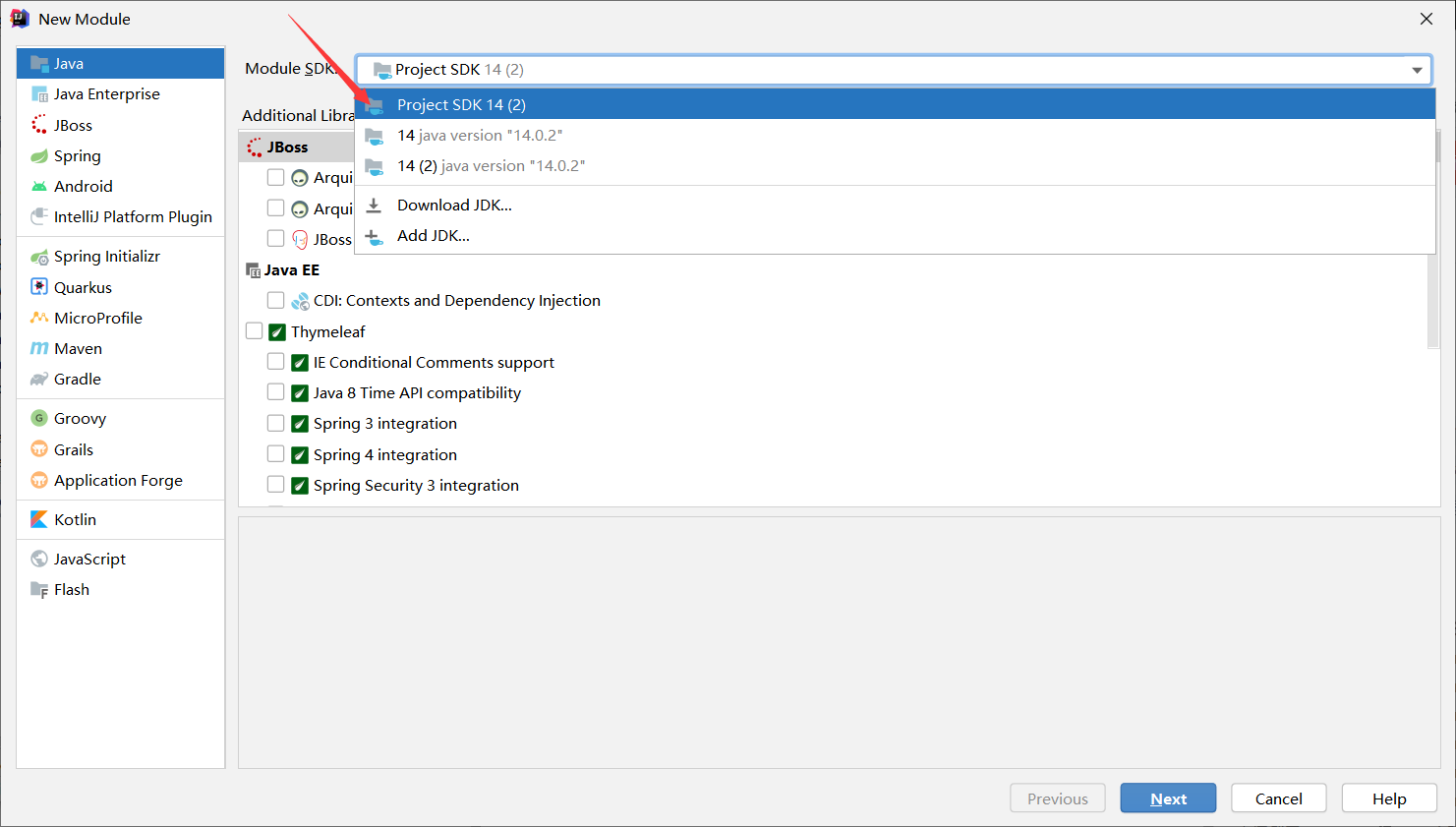Click the Java Enterprise icon in sidebar

tap(39, 94)
